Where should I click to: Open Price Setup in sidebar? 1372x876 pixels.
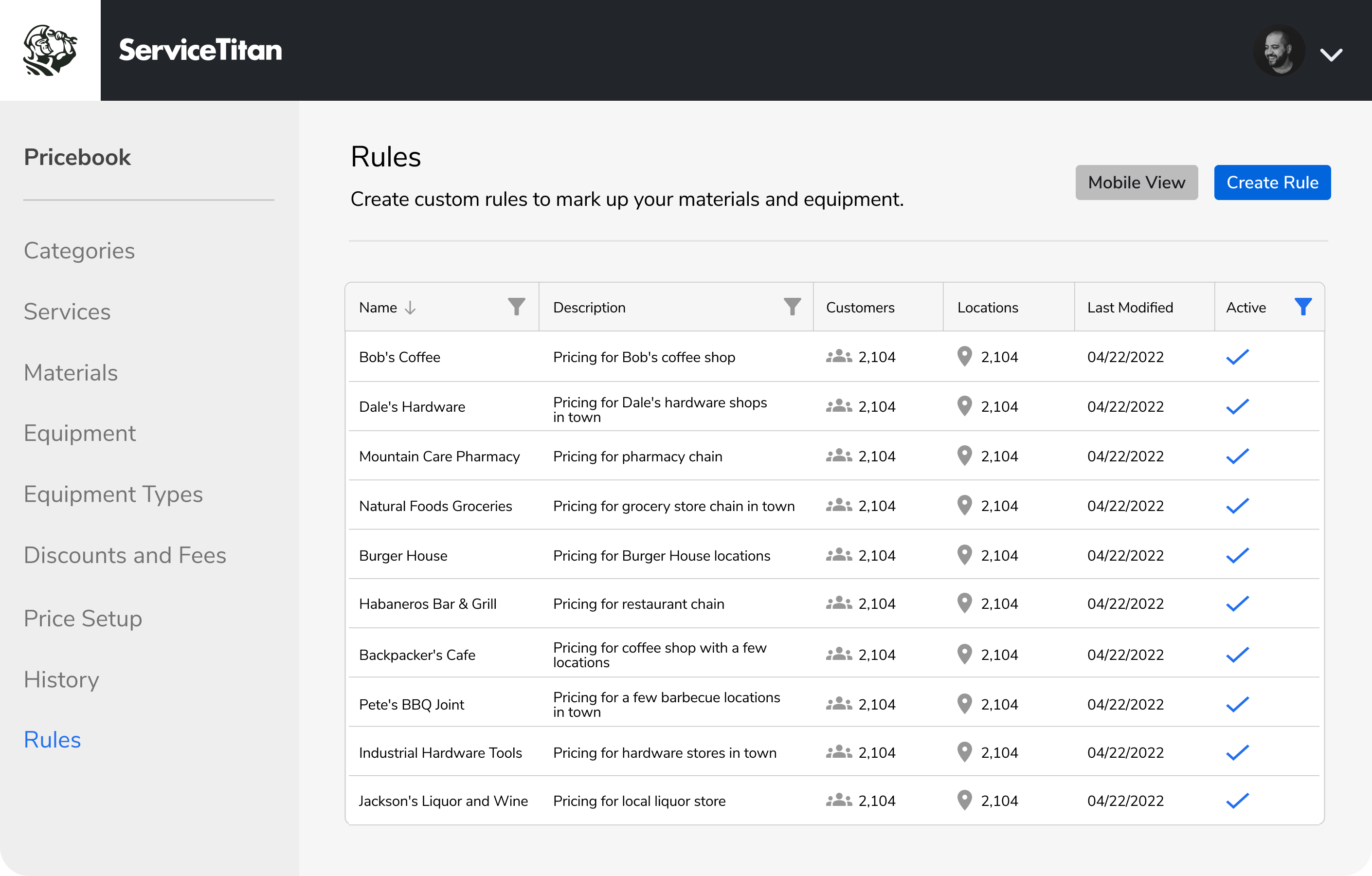[x=83, y=619]
